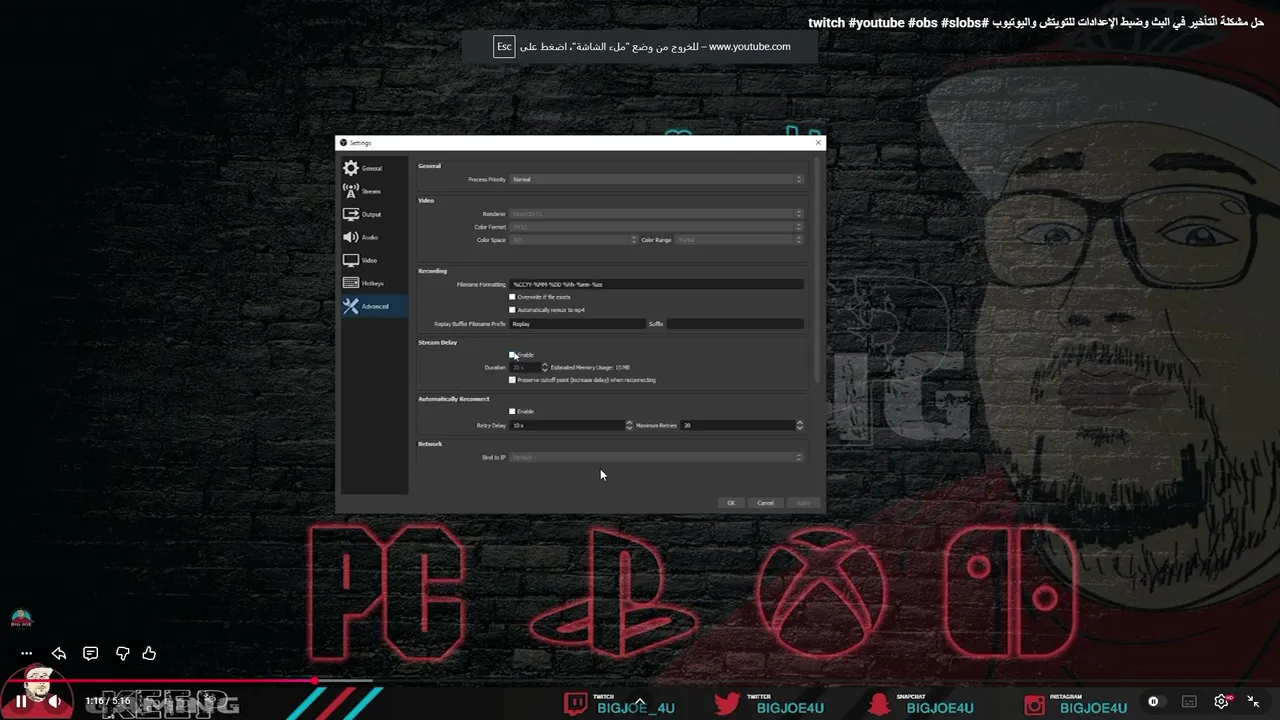The image size is (1280, 720).
Task: Click the Filename Formatting input field
Action: click(x=656, y=284)
